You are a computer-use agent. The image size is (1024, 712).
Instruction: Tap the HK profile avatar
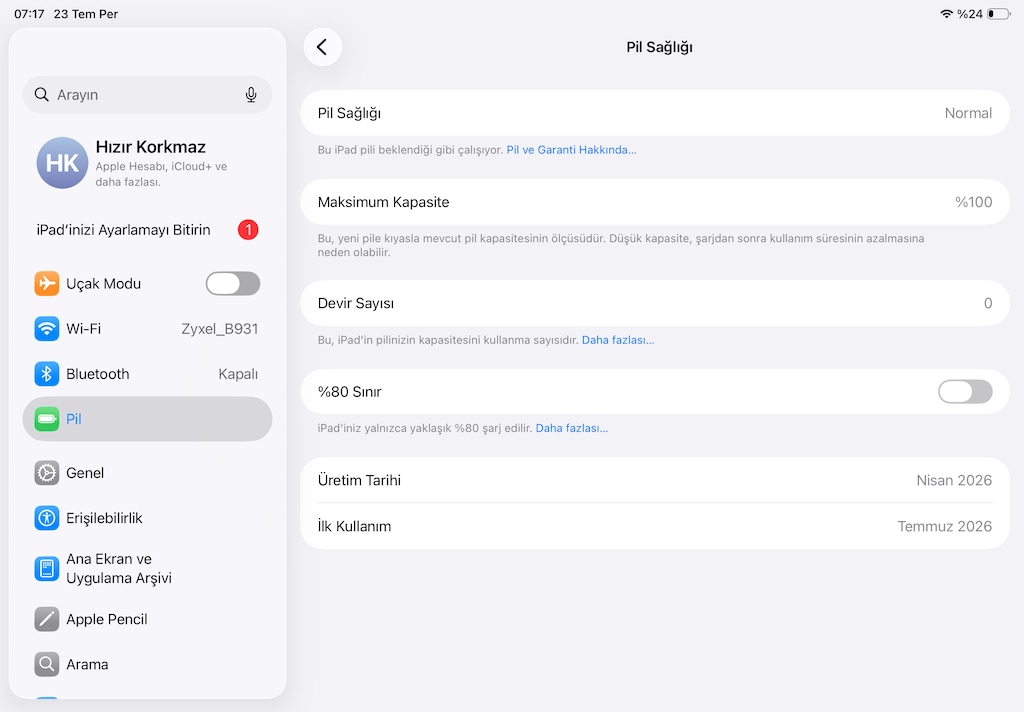click(x=62, y=163)
